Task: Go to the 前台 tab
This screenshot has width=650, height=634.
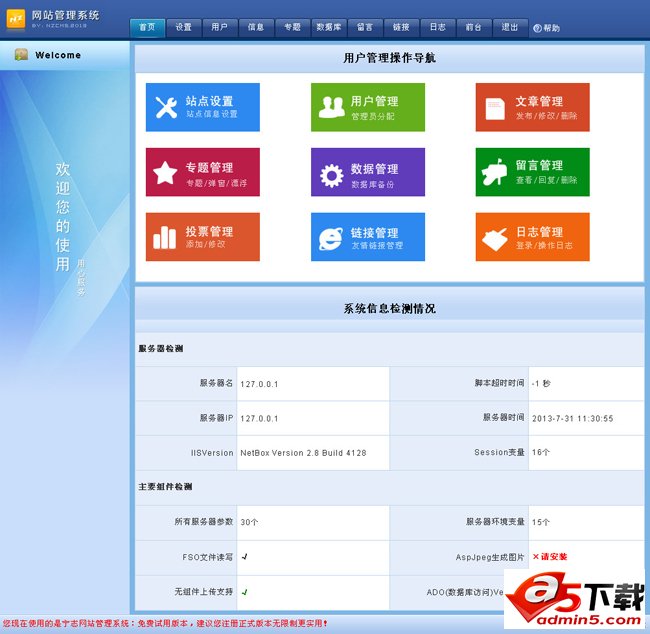Action: pos(473,27)
